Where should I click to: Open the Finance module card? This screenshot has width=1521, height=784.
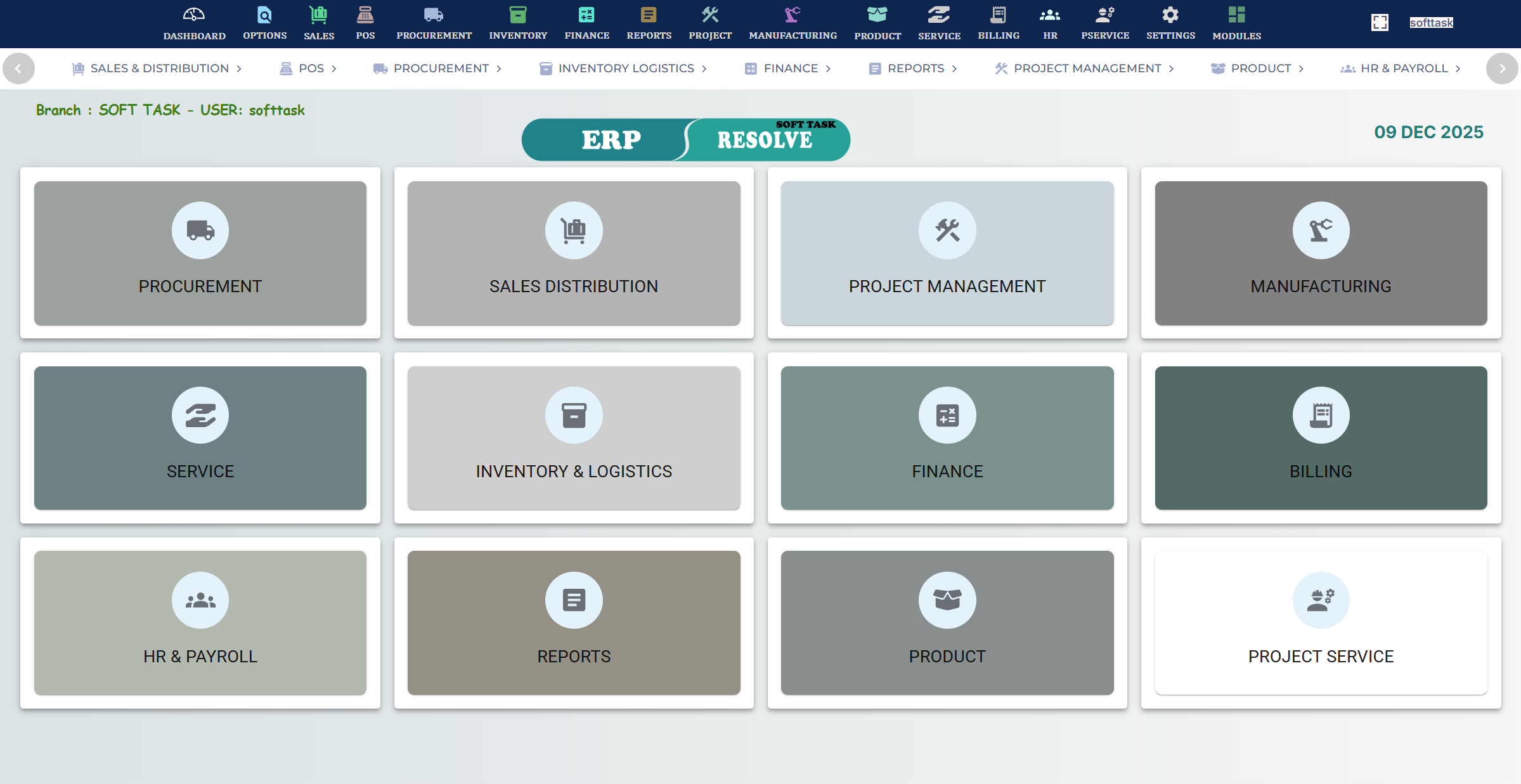947,438
